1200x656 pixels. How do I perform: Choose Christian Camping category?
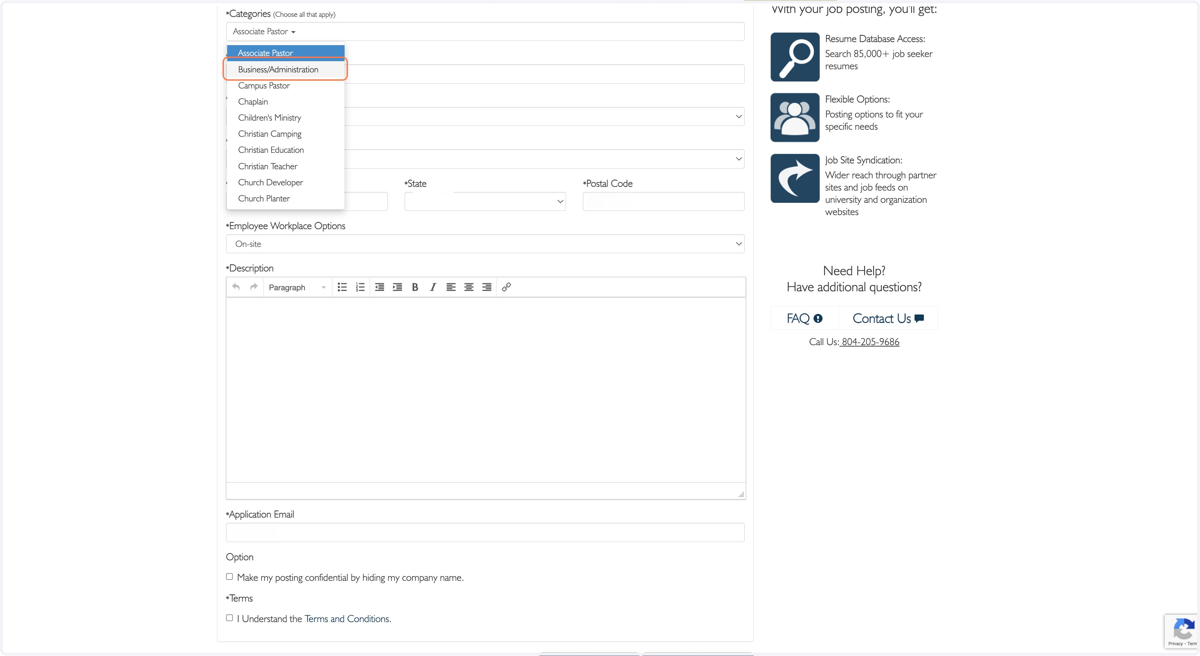(x=285, y=134)
